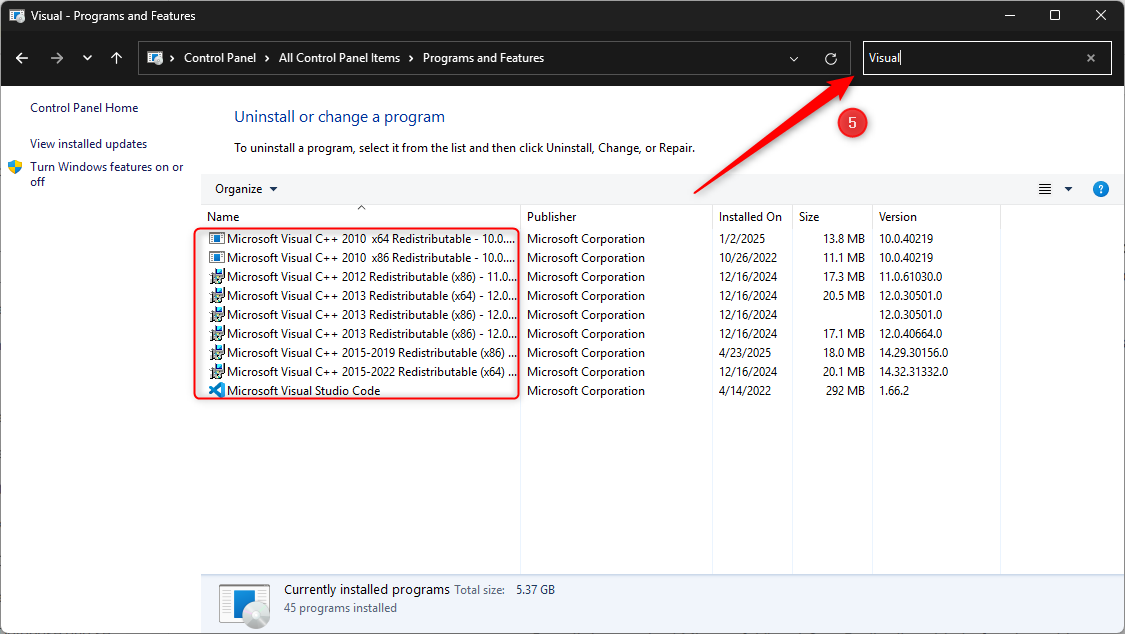The height and width of the screenshot is (634, 1125).
Task: Click the address bar Control Panel icon
Action: pyautogui.click(x=154, y=58)
